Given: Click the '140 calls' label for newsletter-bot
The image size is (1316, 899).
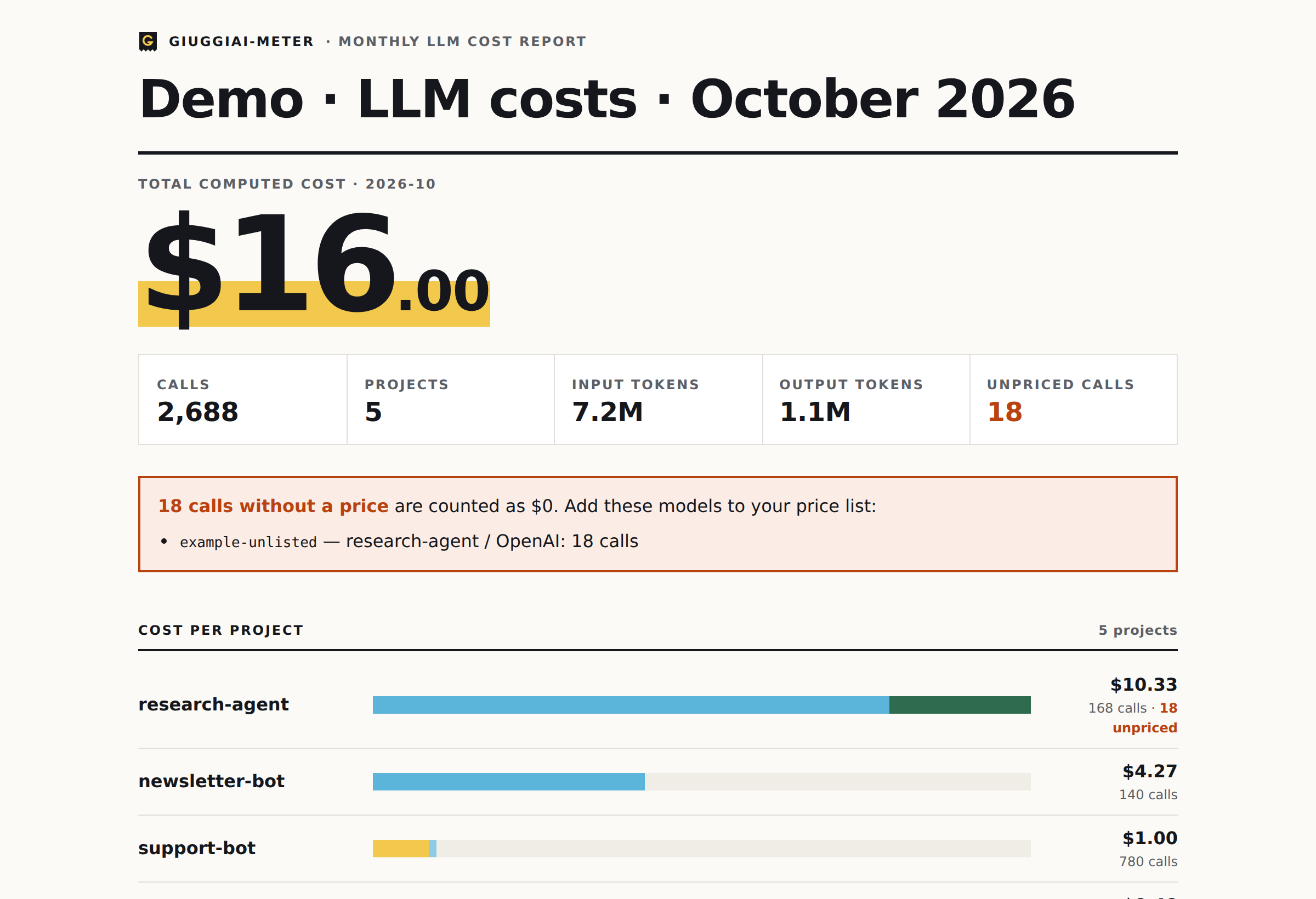Looking at the screenshot, I should coord(1148,795).
